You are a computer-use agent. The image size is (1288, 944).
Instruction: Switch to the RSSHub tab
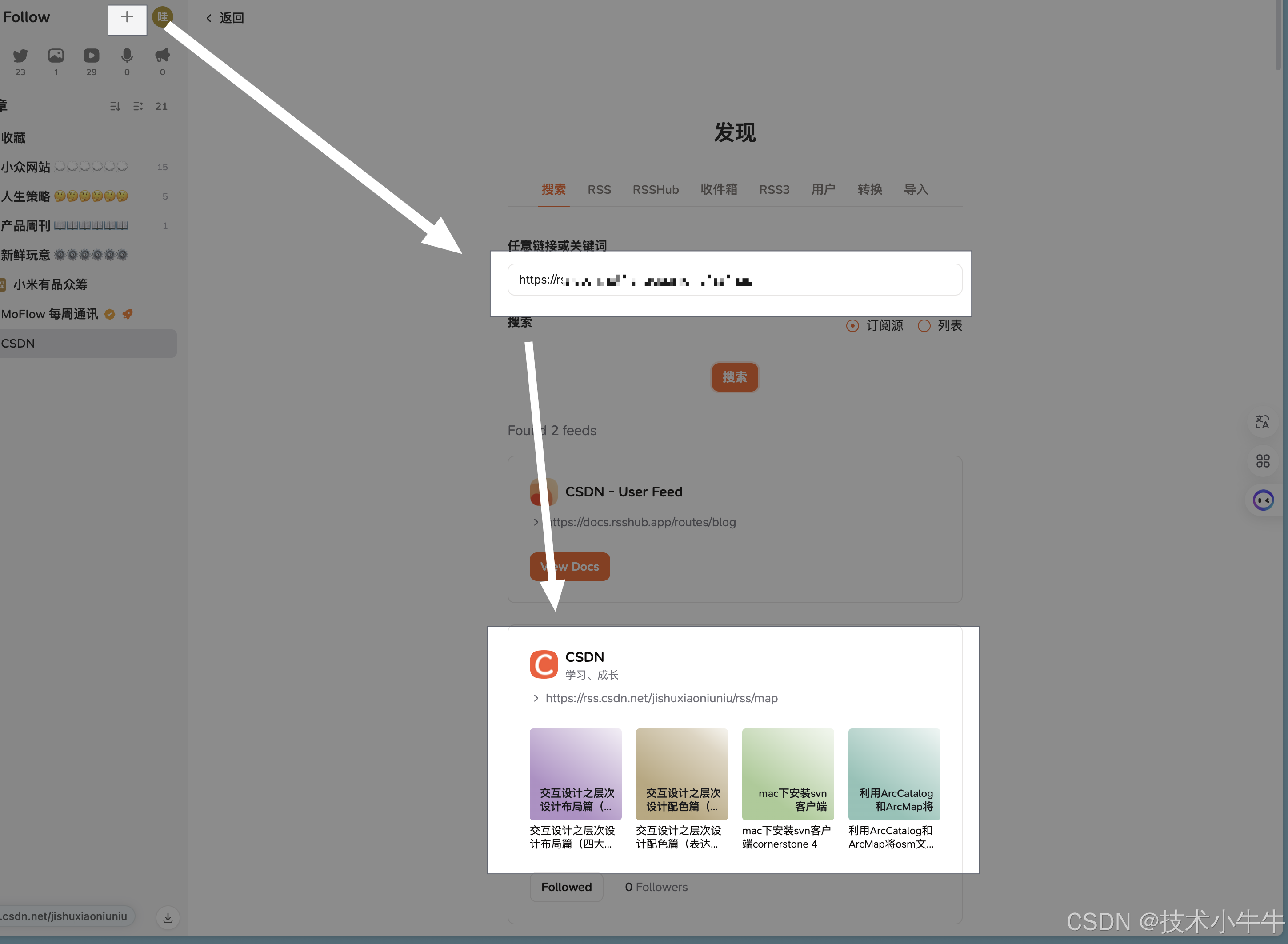coord(656,190)
